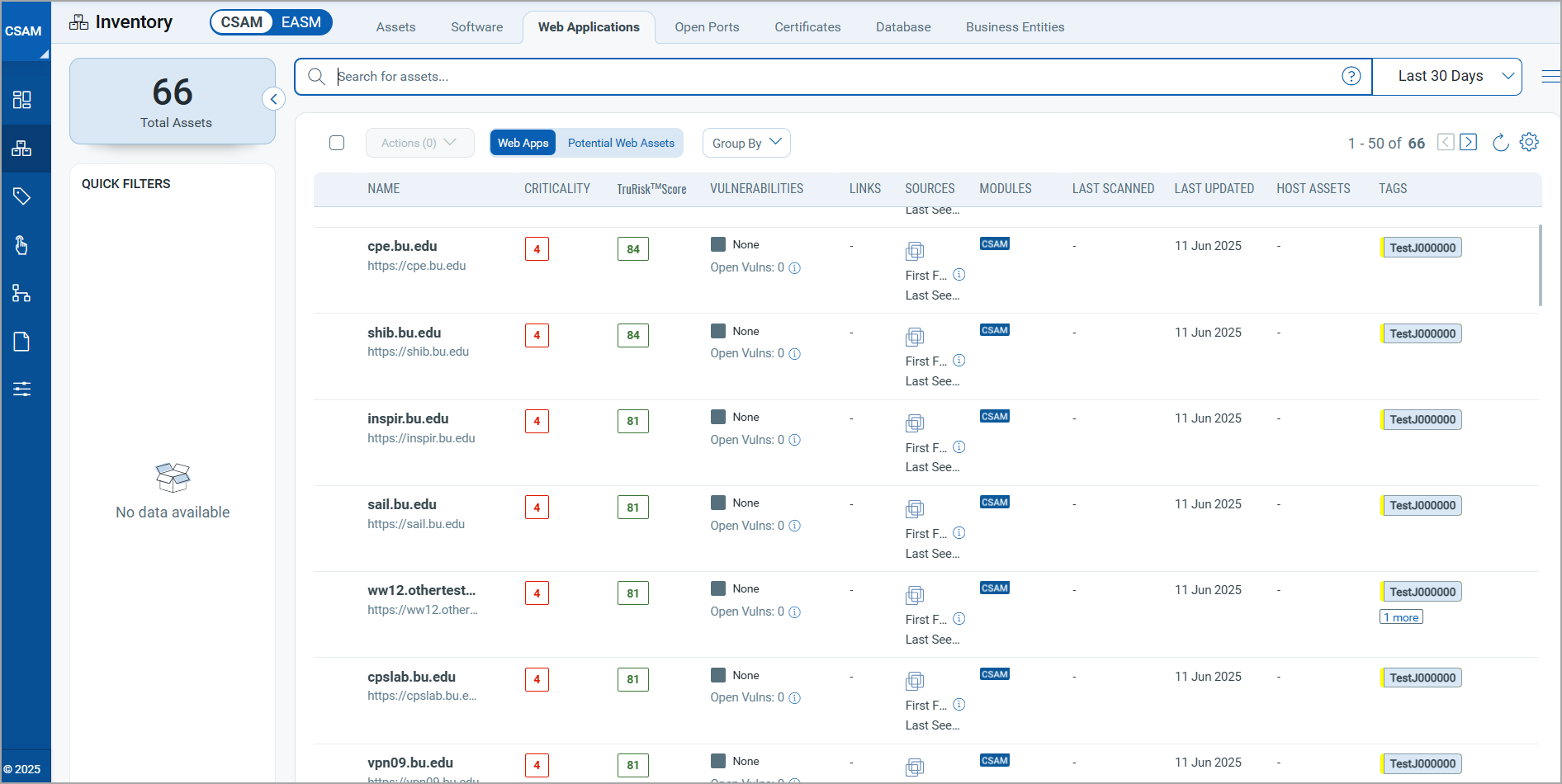Click TestJ000000 tag for vpn09.bu.edu
This screenshot has width=1562, height=784.
click(1422, 763)
